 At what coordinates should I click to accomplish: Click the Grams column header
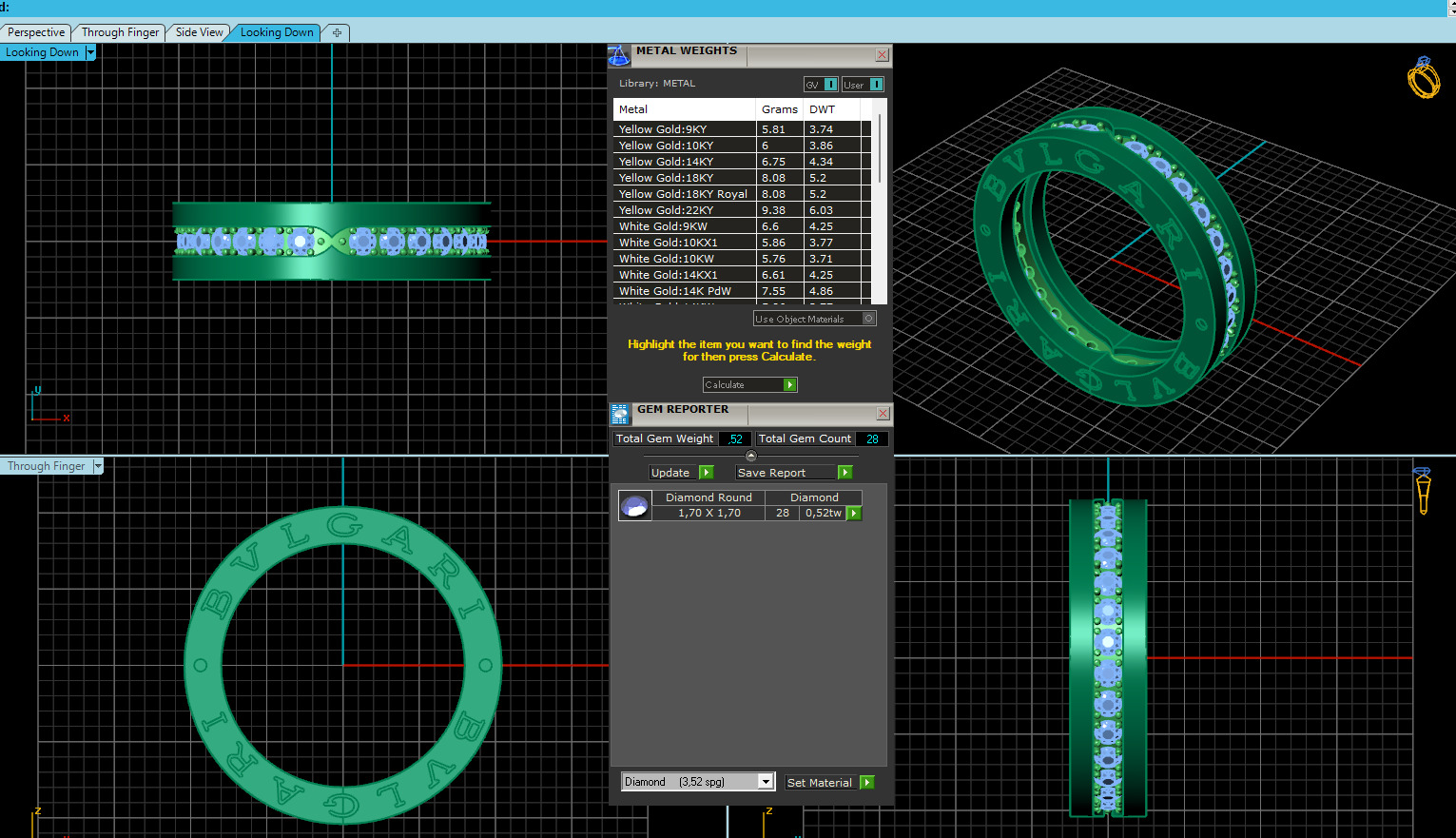[x=780, y=109]
